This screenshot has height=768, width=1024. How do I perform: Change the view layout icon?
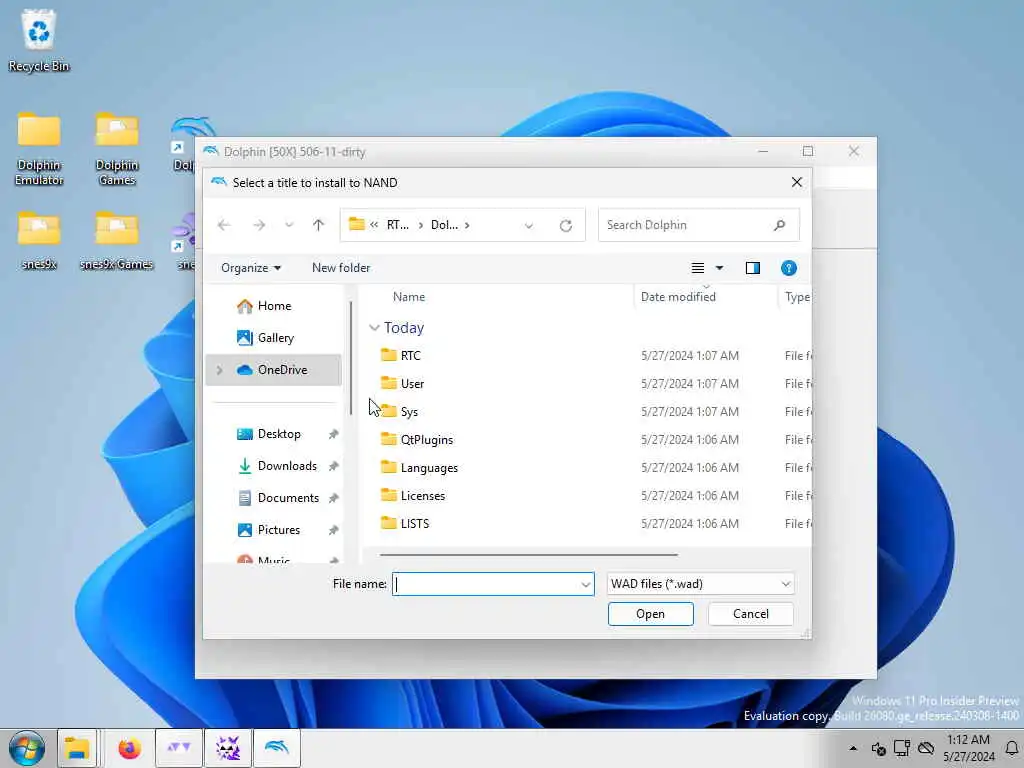[x=697, y=268]
